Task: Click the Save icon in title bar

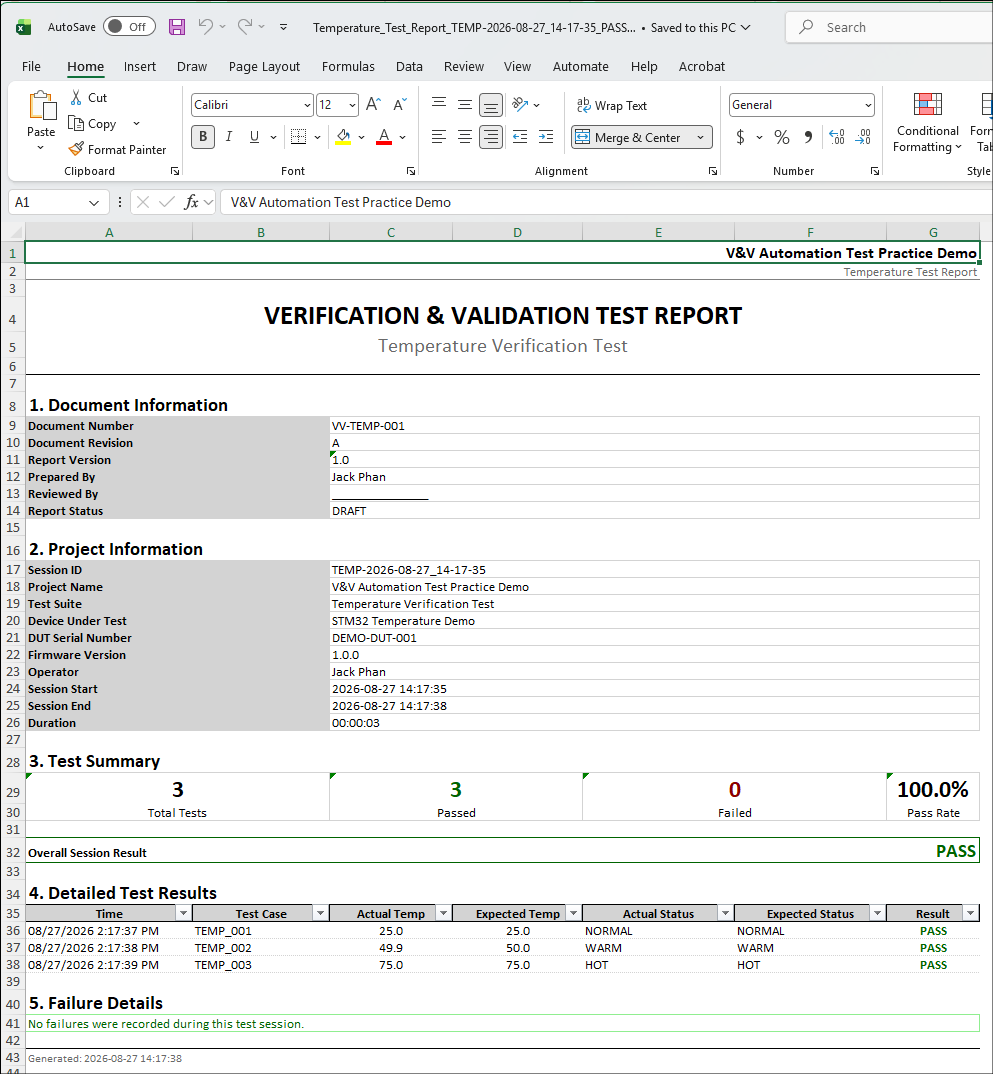Action: (177, 27)
